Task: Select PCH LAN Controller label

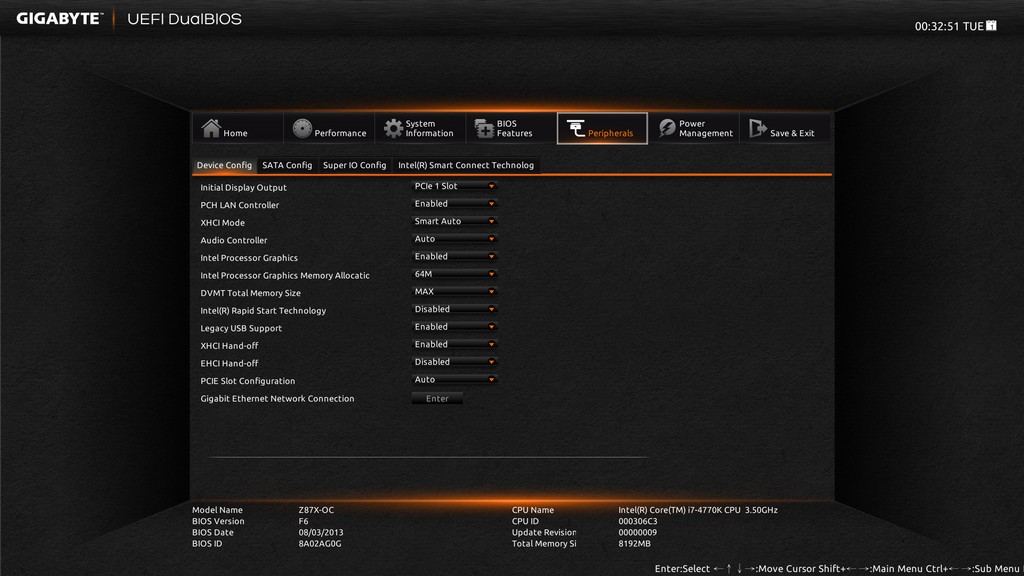Action: 239,205
